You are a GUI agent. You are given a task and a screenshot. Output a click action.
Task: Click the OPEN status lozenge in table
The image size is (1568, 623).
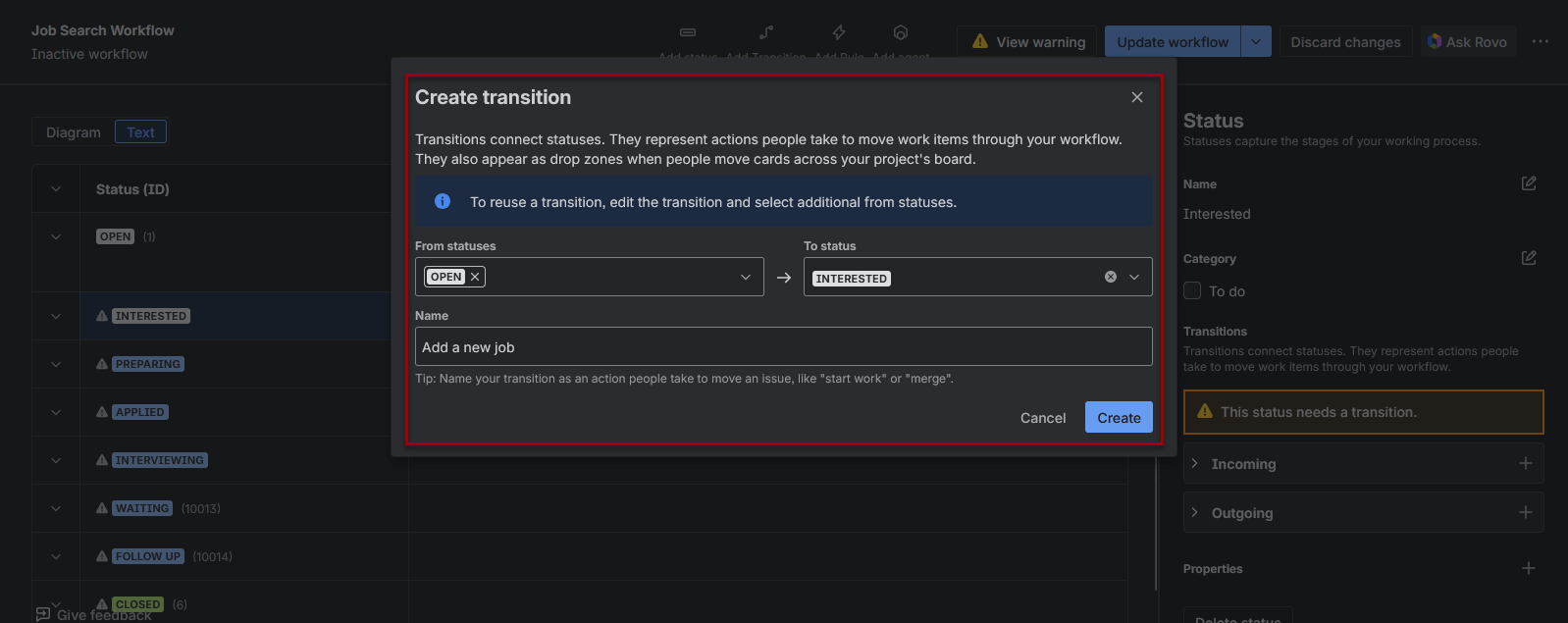coord(115,236)
